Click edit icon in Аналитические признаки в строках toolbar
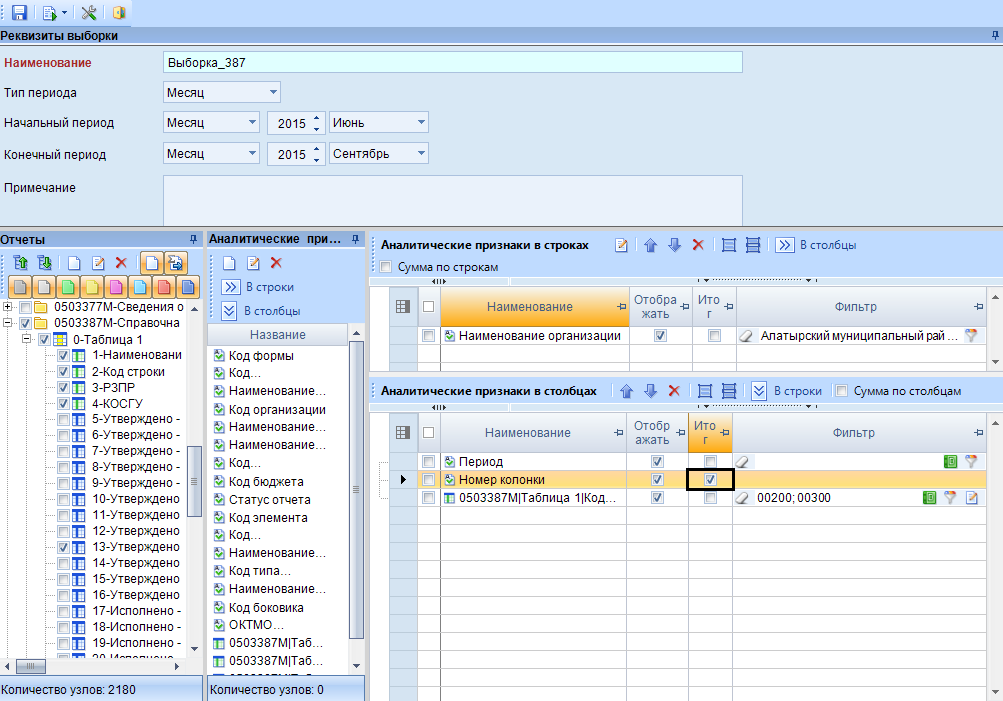This screenshot has width=1003, height=701. click(x=621, y=245)
